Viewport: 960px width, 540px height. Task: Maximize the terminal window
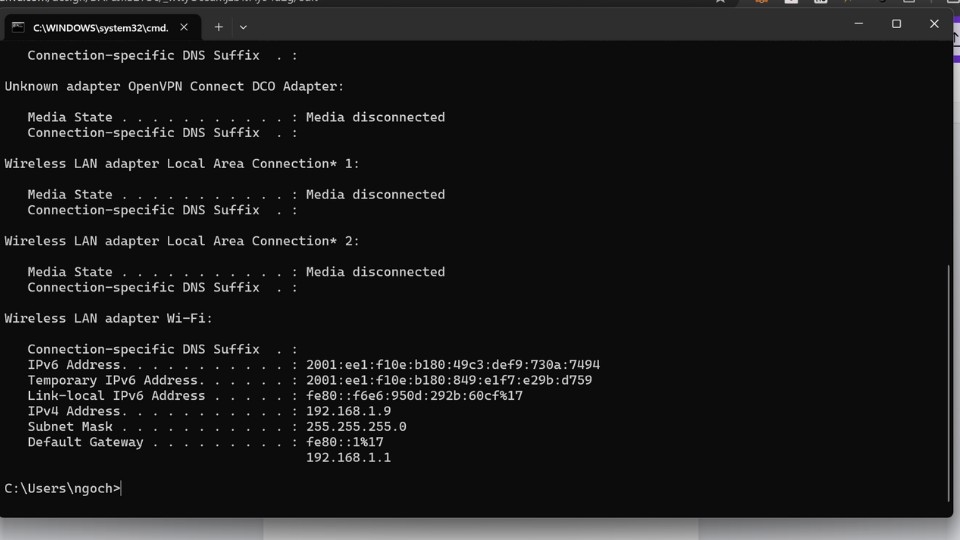[896, 24]
